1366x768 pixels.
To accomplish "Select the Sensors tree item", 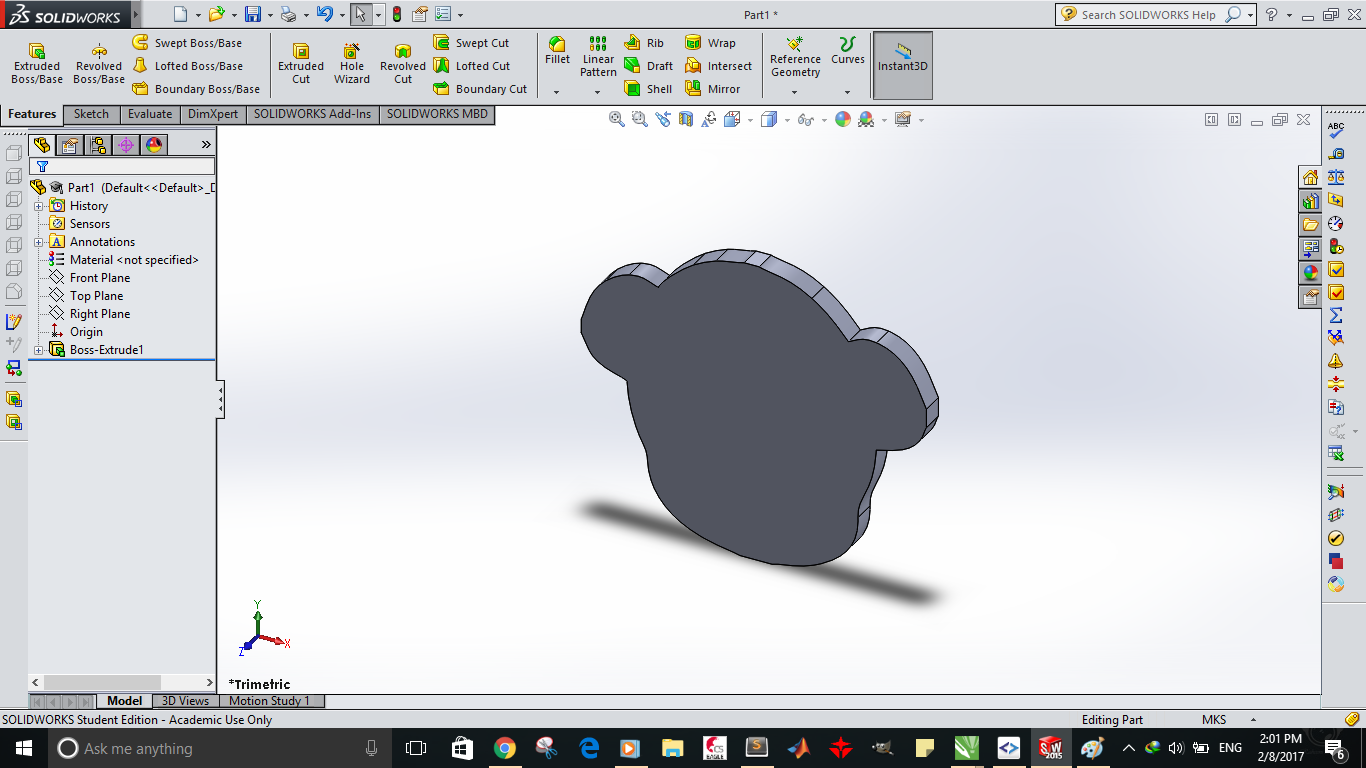I will (x=80, y=224).
